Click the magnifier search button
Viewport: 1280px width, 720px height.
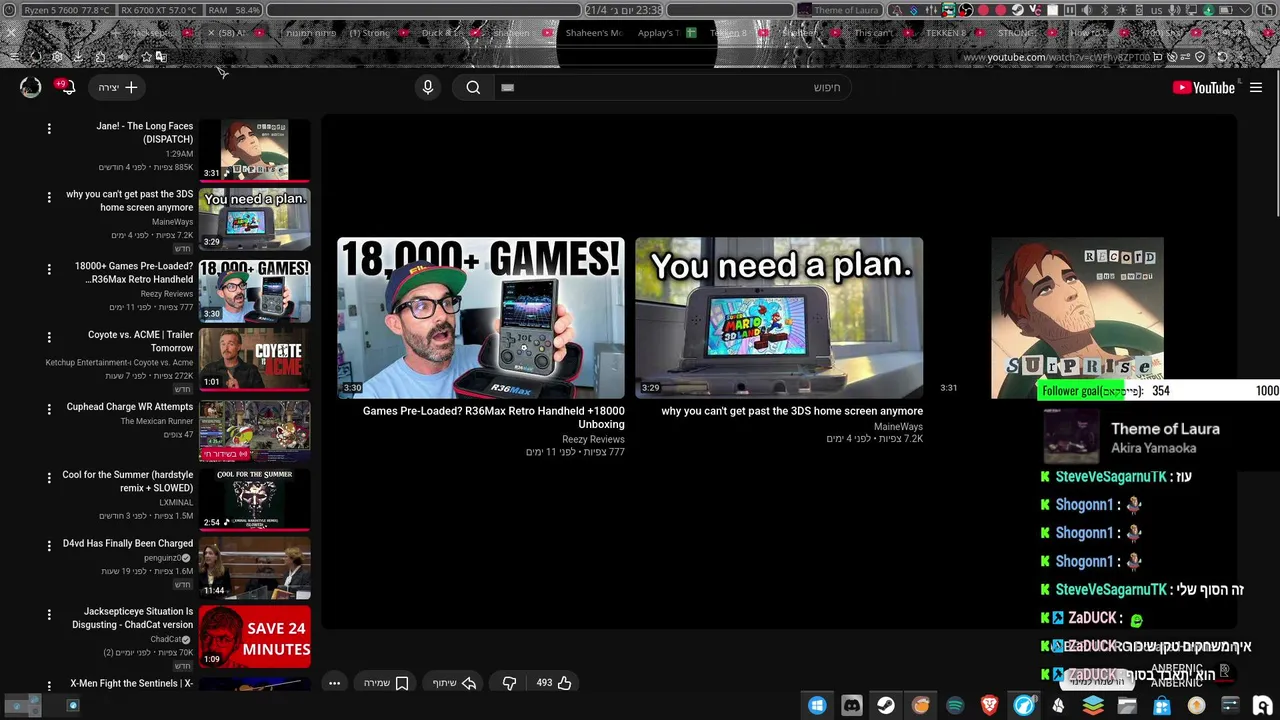[x=473, y=87]
